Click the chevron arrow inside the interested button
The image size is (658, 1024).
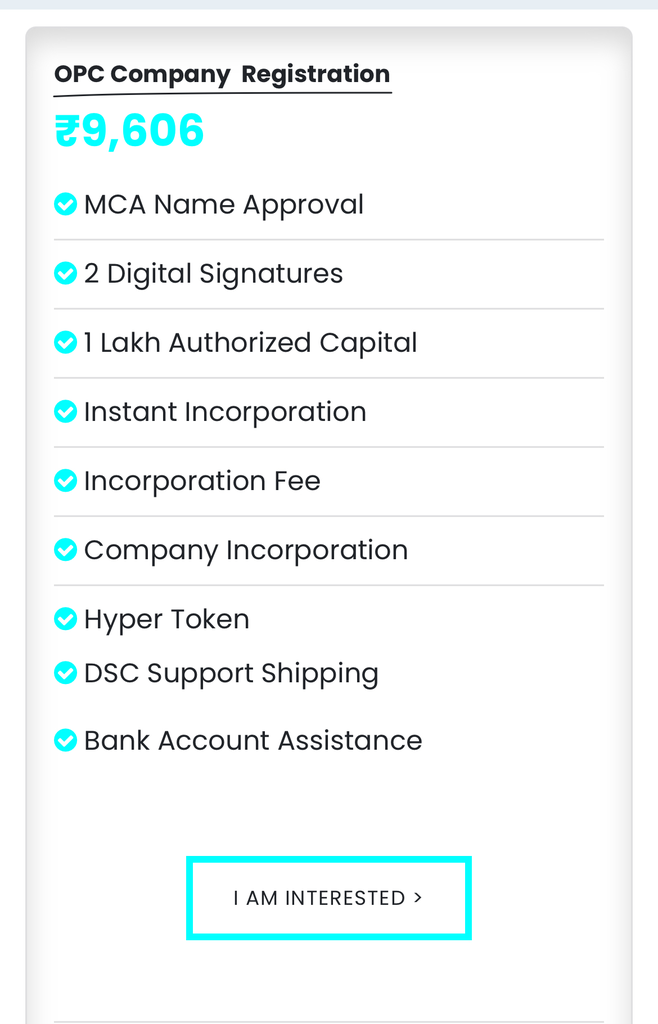coord(417,898)
